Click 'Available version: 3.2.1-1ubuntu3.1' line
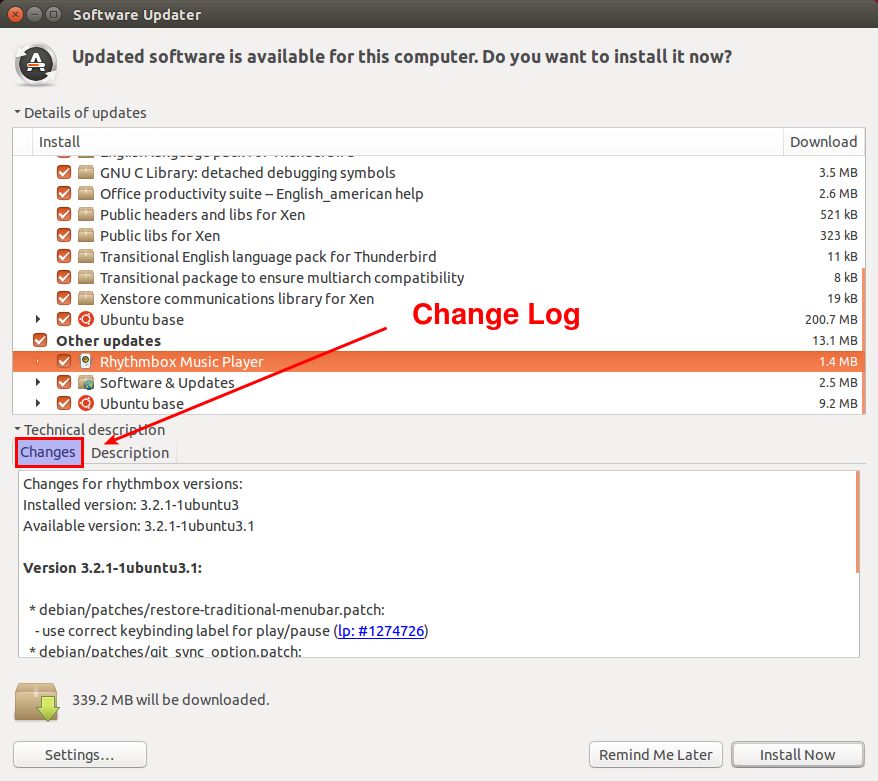The width and height of the screenshot is (878, 781). tap(139, 526)
